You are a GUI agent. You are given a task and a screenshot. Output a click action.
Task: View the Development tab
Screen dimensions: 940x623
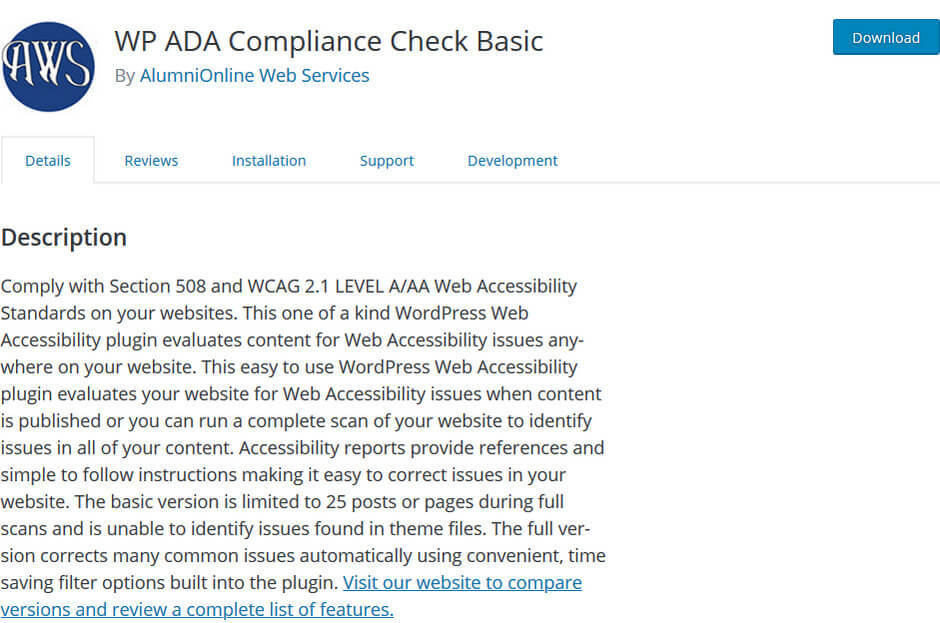tap(513, 161)
